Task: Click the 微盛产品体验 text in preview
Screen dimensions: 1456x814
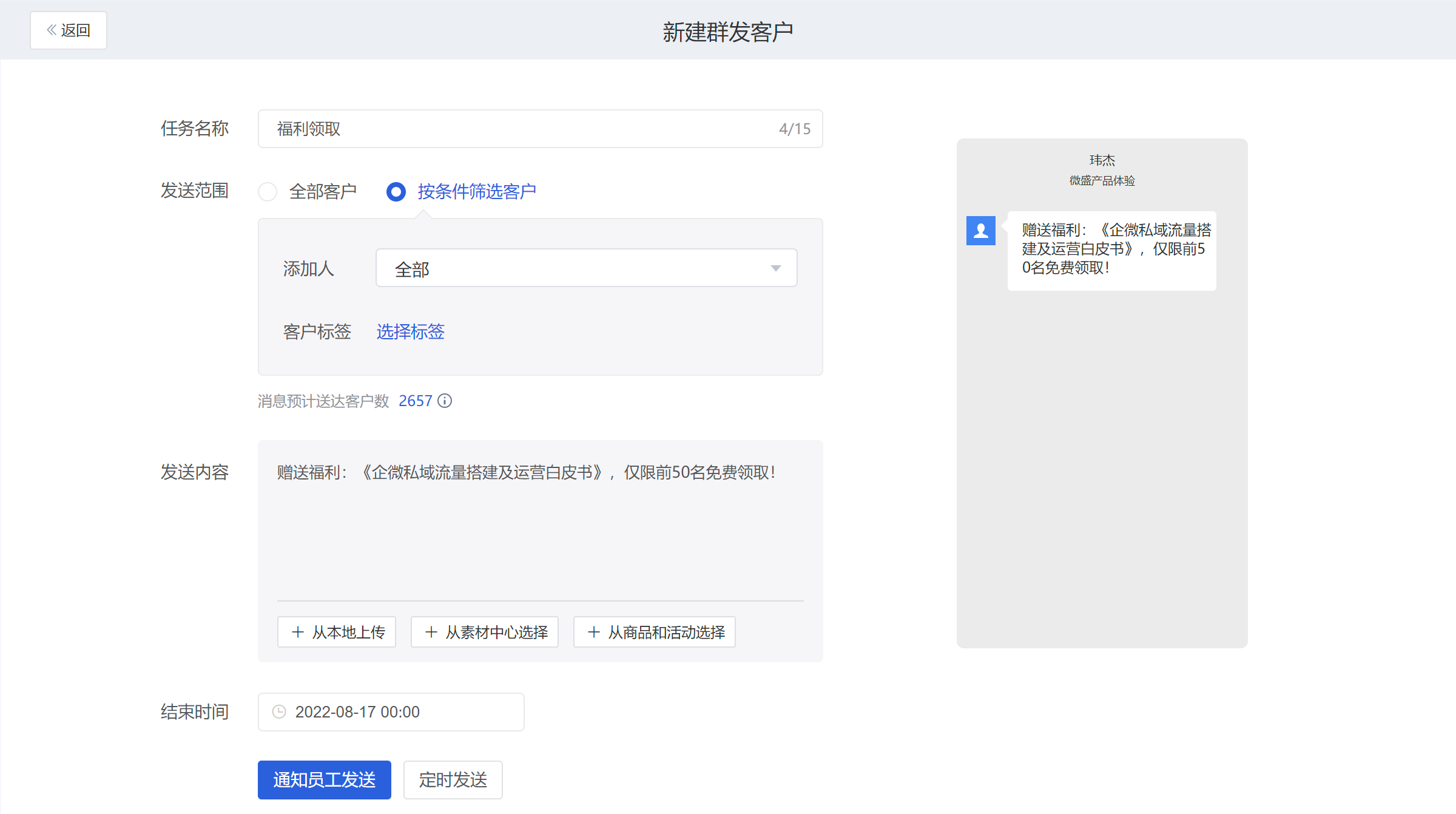Action: pos(1102,181)
